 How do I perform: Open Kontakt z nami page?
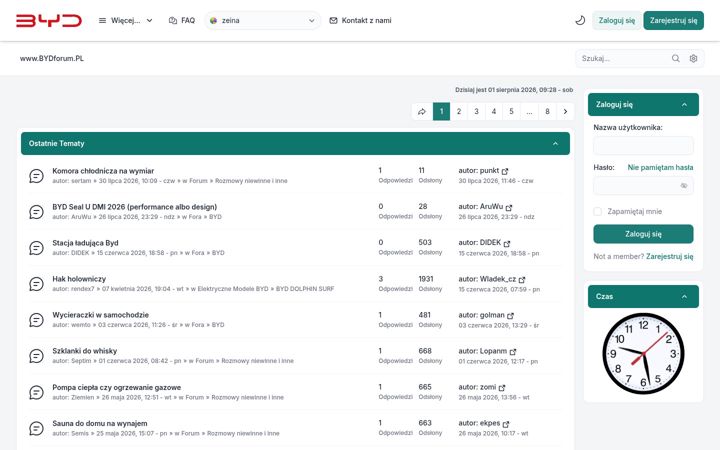pos(360,21)
